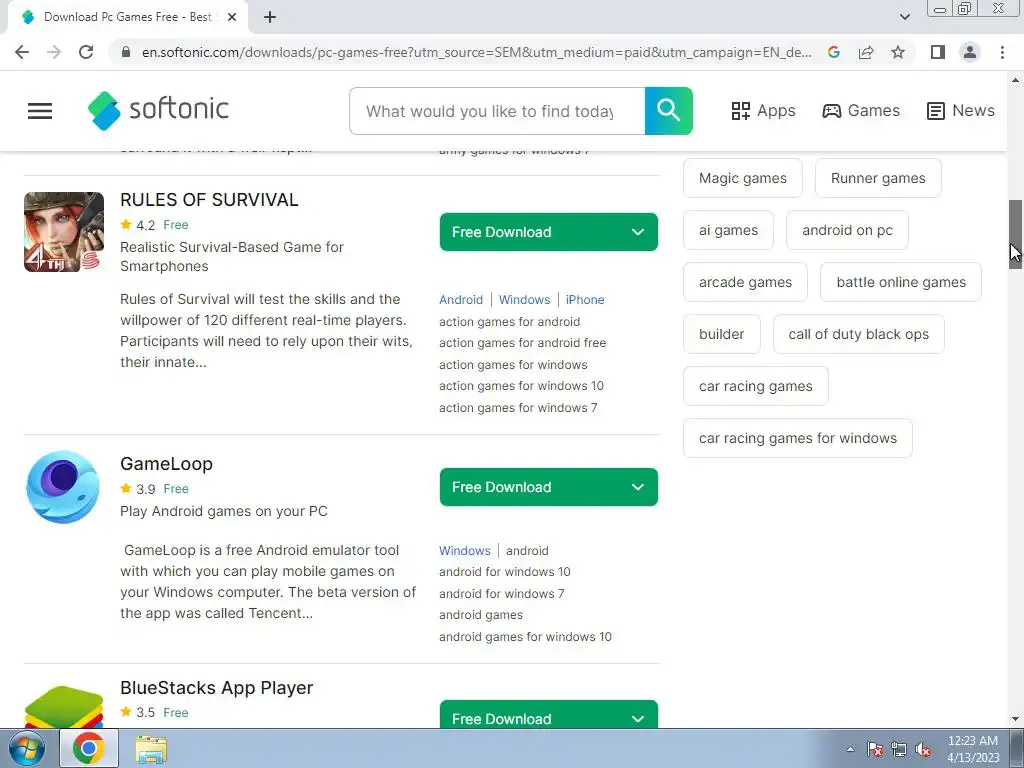Select the Runner games tag
Image resolution: width=1024 pixels, height=768 pixels.
click(x=878, y=178)
